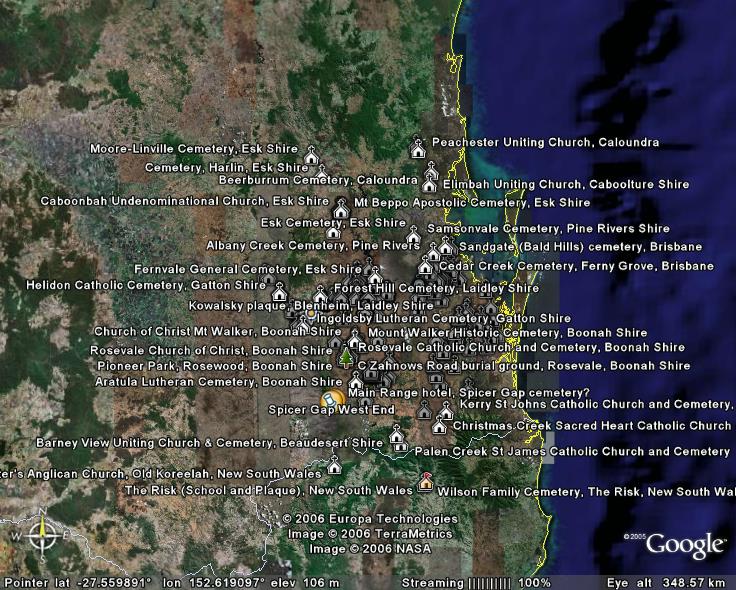This screenshot has height=590, width=736.
Task: Click the 'Beerburrum Cemetery, Caloundra' label
Action: tap(318, 180)
